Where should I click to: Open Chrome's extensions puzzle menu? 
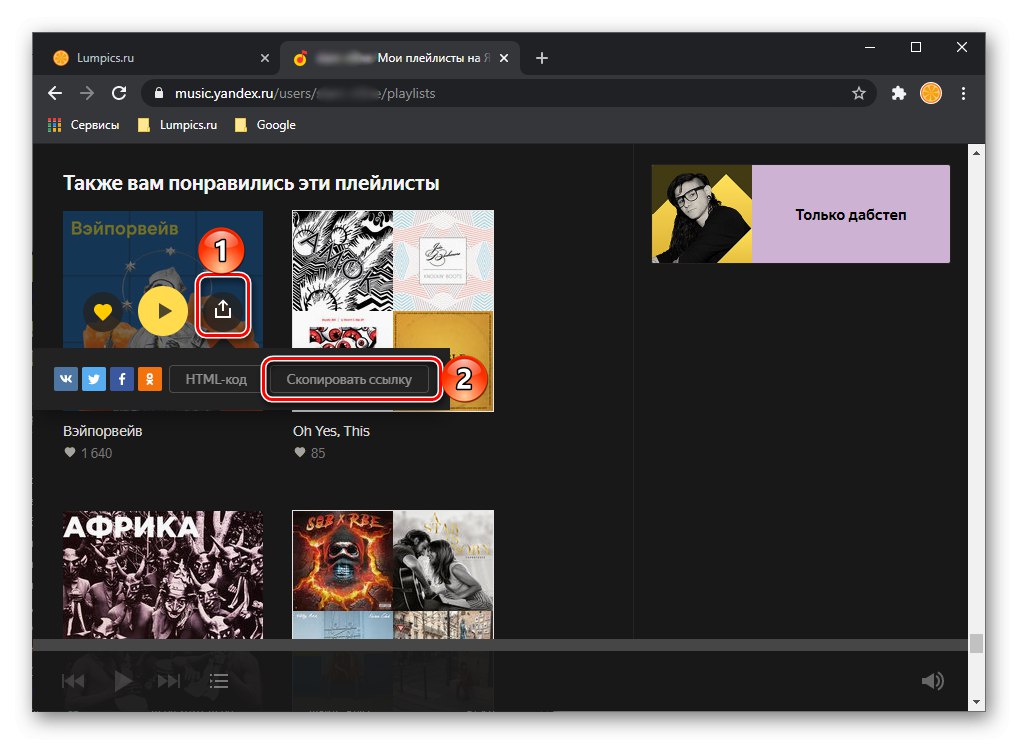[898, 93]
